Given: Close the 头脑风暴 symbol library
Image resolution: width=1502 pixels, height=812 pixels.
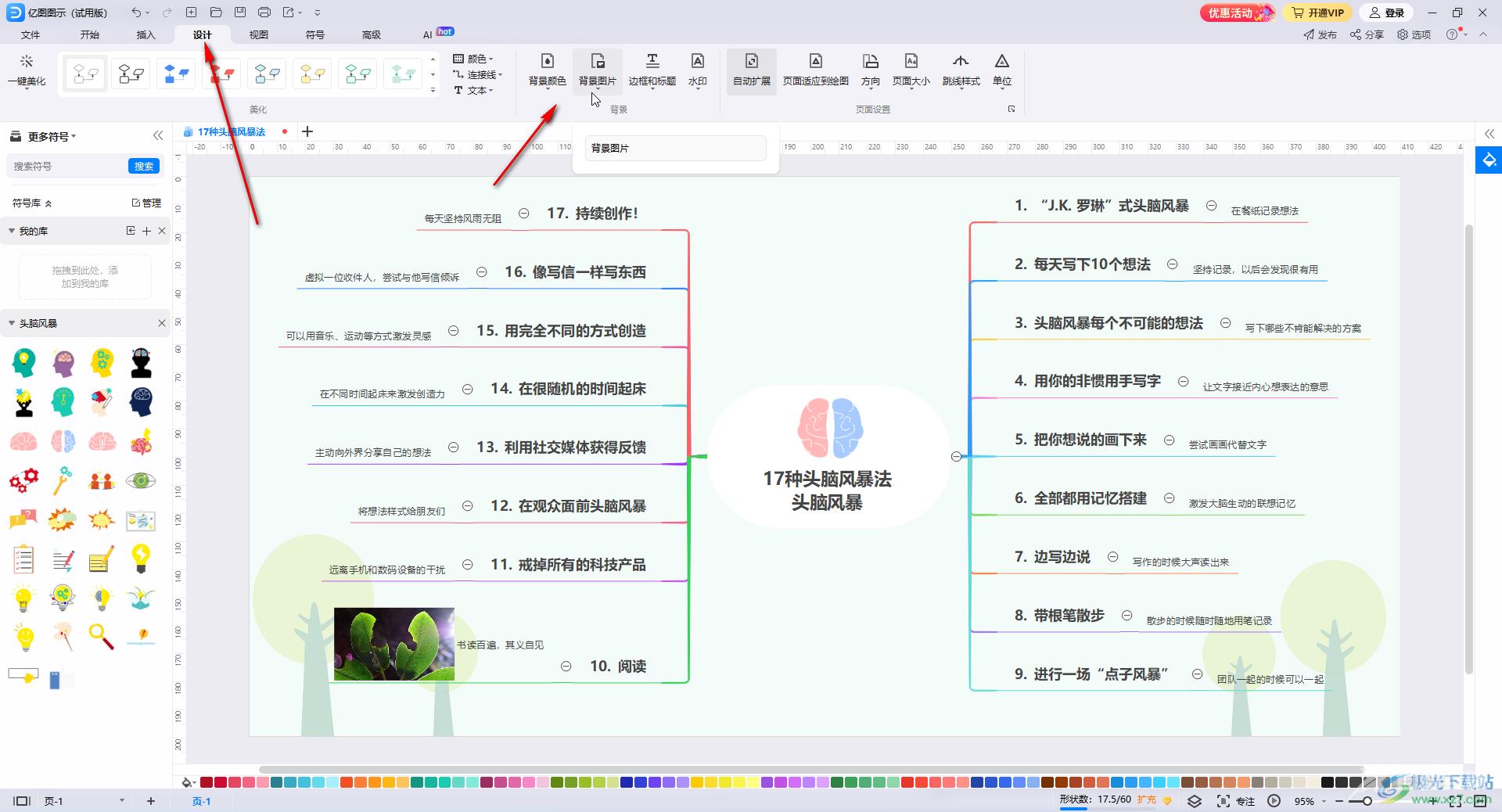Looking at the screenshot, I should pyautogui.click(x=162, y=323).
